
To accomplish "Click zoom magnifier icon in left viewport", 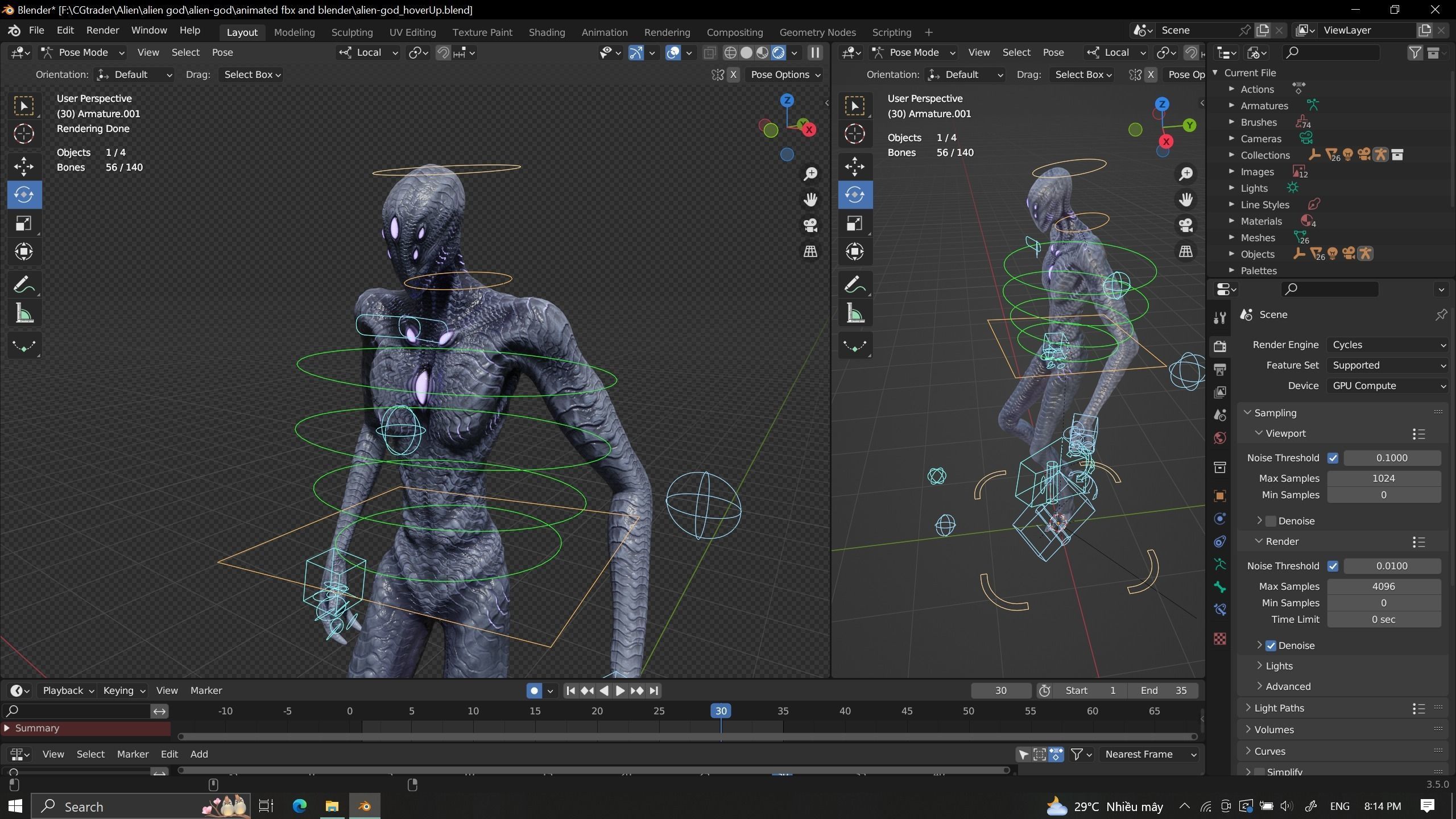I will 810,173.
